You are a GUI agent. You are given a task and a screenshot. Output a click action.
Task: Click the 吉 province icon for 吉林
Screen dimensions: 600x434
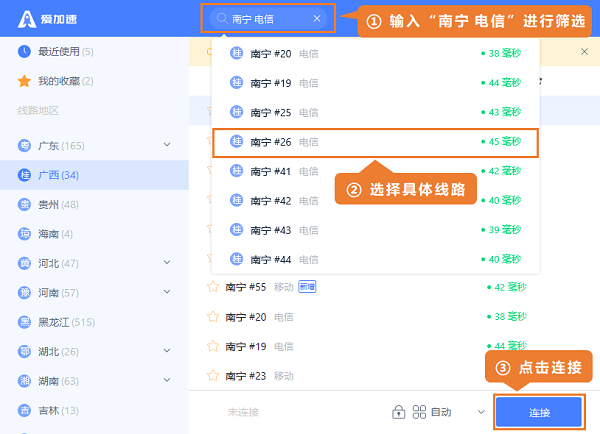click(x=24, y=410)
